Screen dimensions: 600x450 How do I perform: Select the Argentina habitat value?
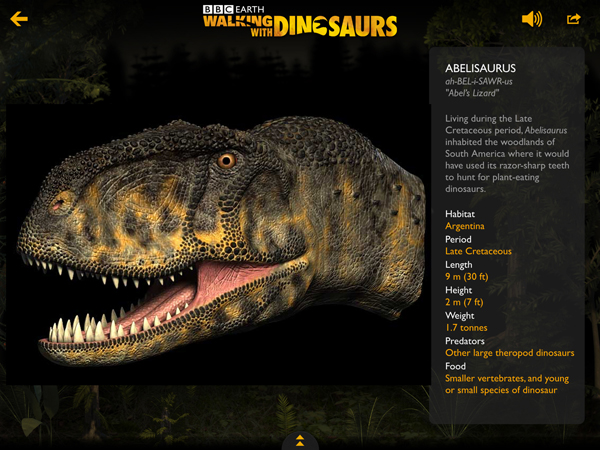pyautogui.click(x=465, y=226)
